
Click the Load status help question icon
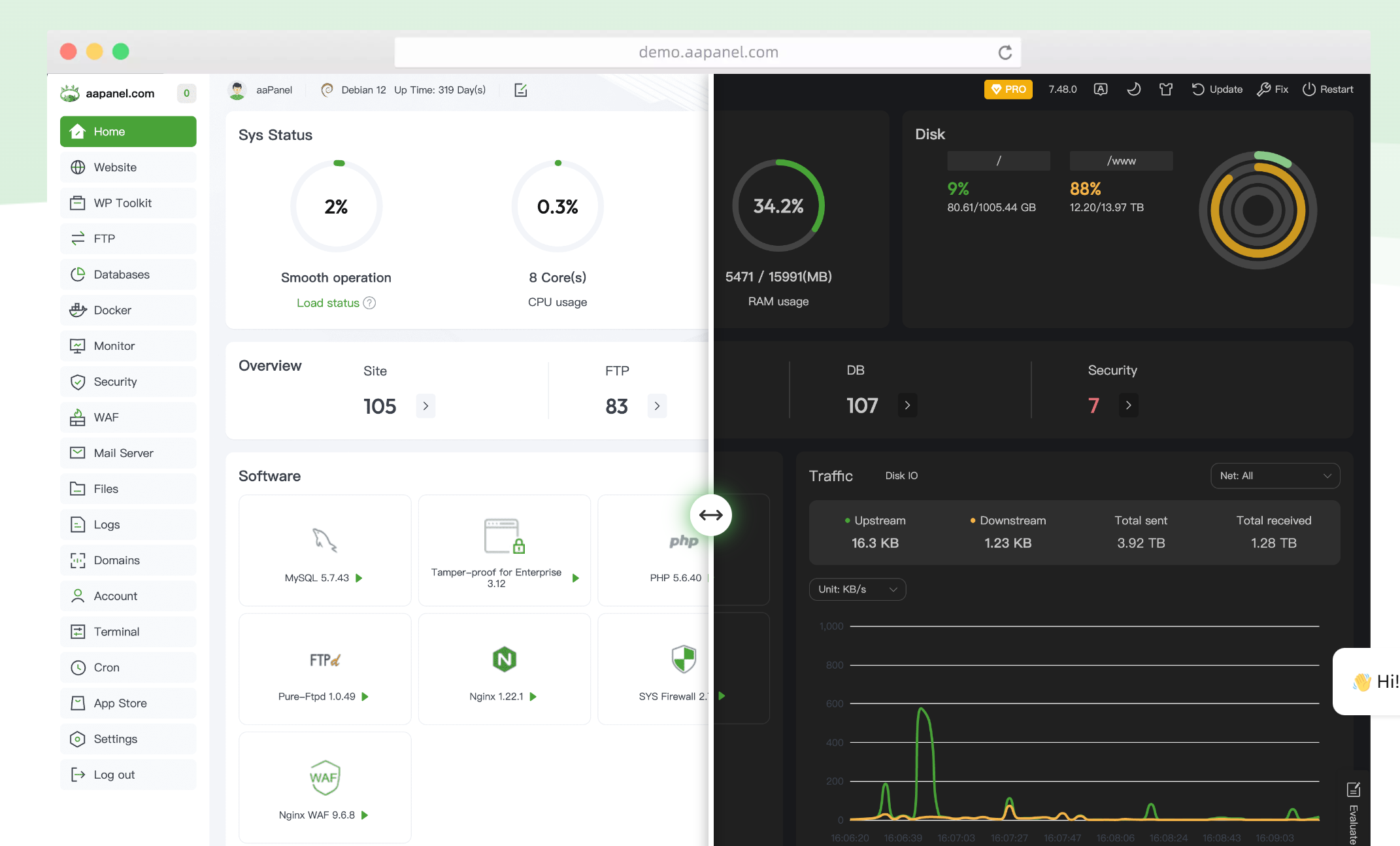click(369, 303)
